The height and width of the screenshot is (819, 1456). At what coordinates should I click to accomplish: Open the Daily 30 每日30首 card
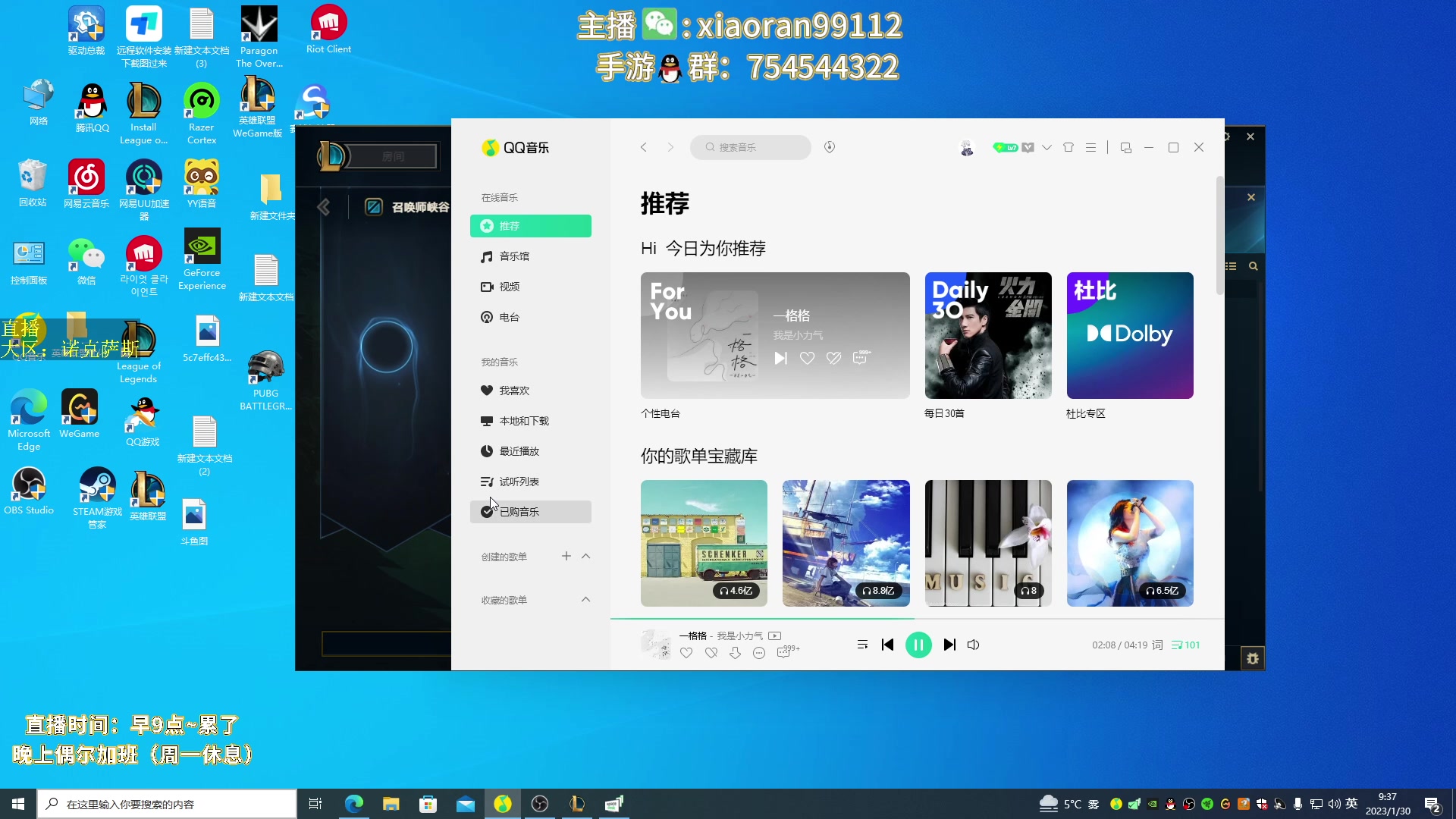tap(988, 335)
